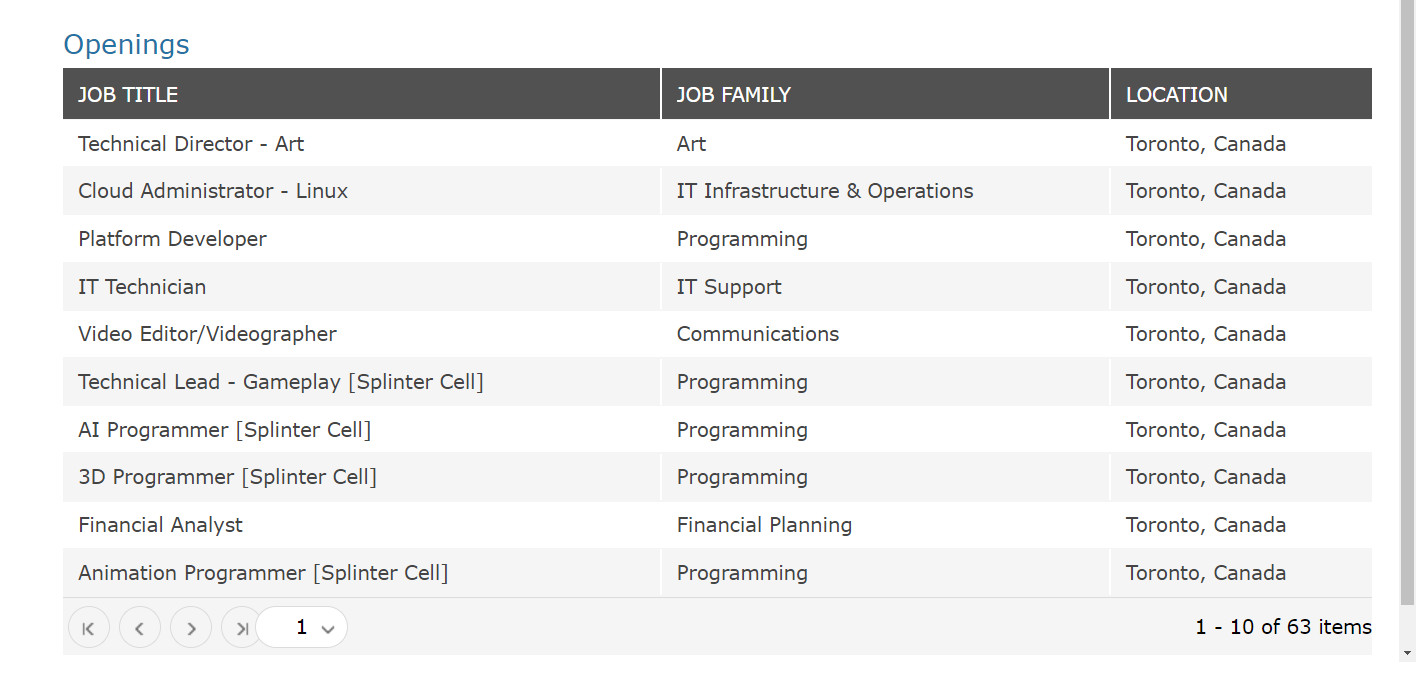Go to next page of openings
This screenshot has height=697, width=1421.
[191, 628]
